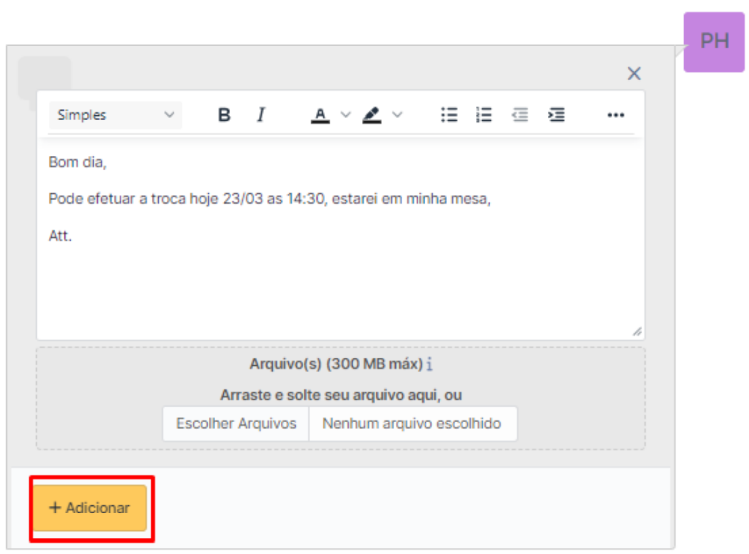The height and width of the screenshot is (554, 749).
Task: Click the Adicionar button
Action: (90, 508)
